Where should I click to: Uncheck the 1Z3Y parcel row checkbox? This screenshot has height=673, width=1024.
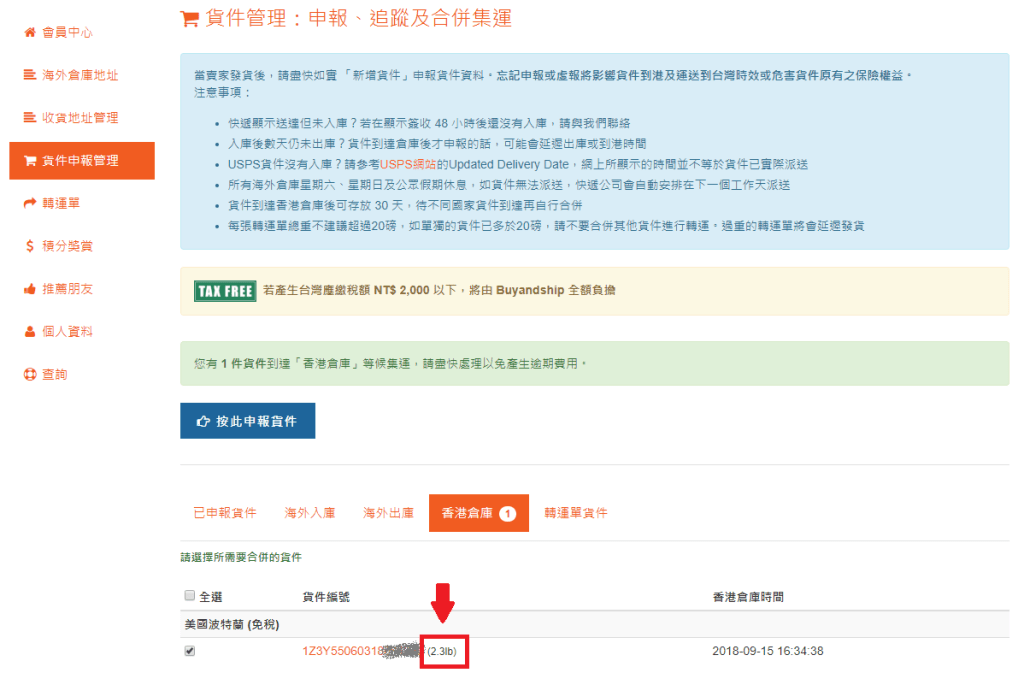pos(190,651)
